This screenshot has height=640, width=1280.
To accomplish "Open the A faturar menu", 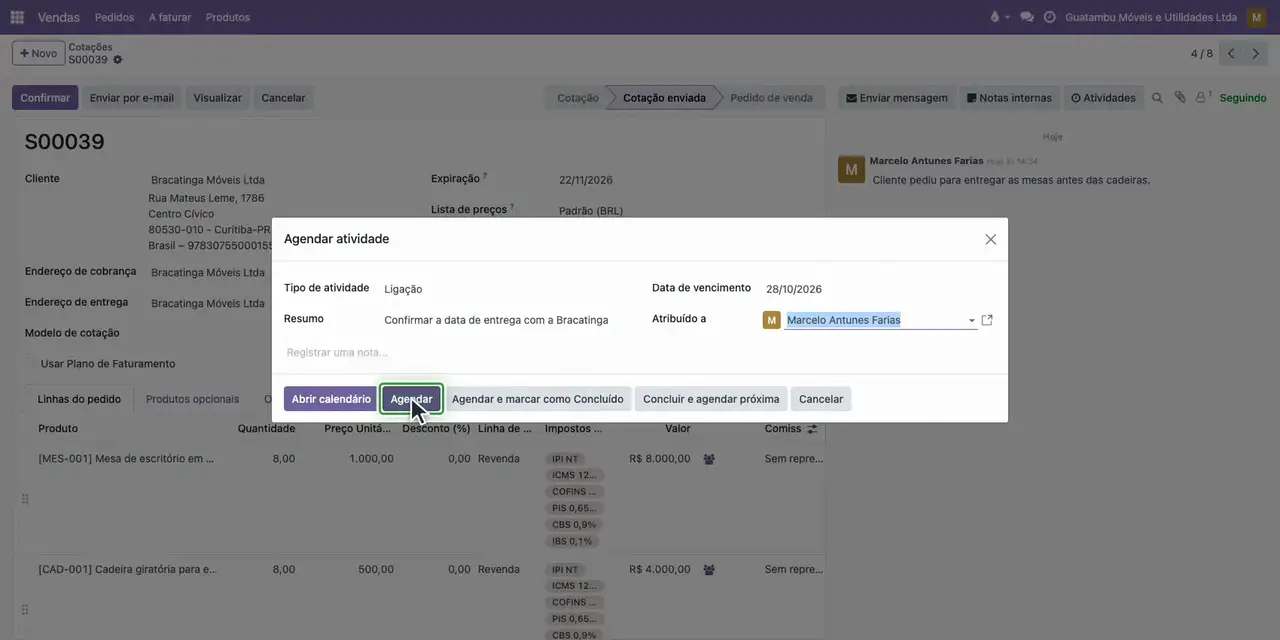I will click(170, 17).
